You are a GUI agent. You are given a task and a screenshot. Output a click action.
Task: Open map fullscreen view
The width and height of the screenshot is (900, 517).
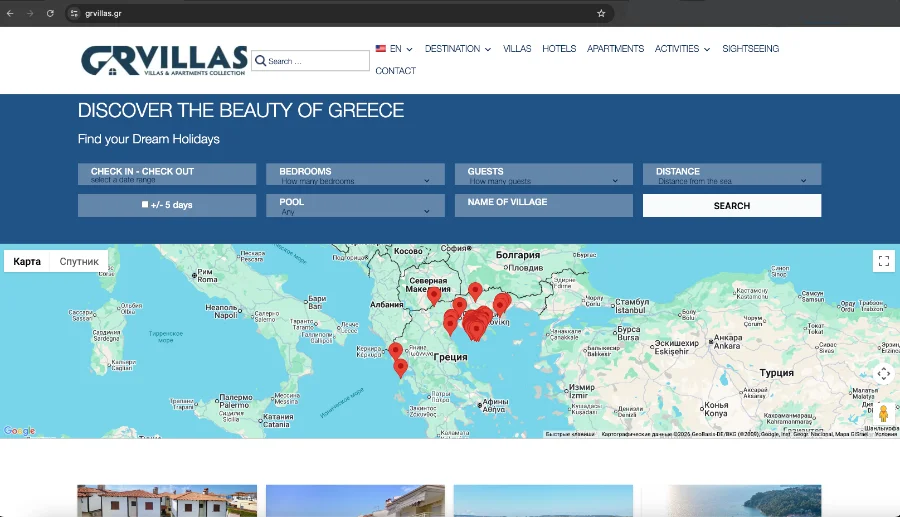883,261
